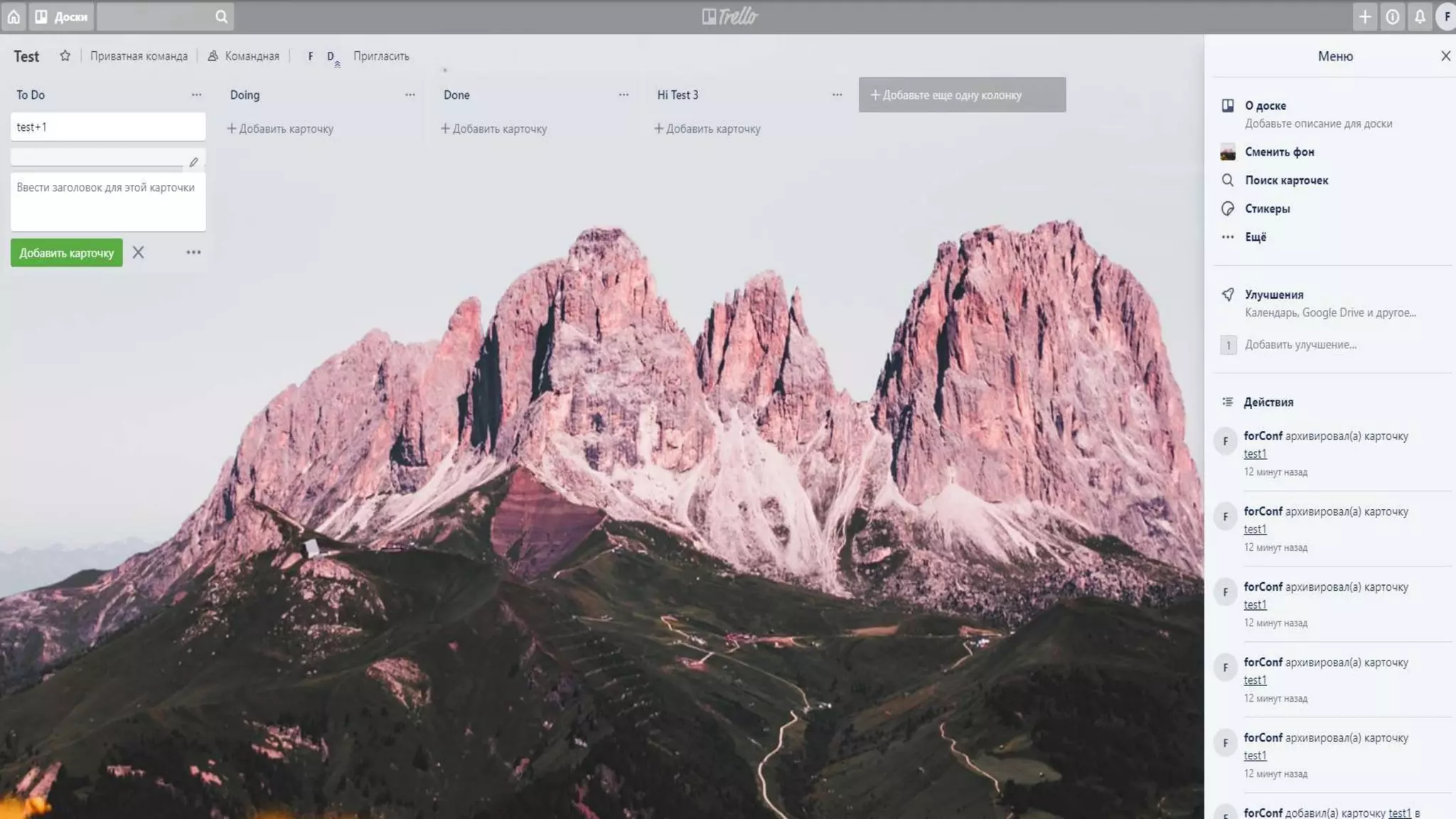
Task: Change board visibility via Командная
Action: pos(244,55)
